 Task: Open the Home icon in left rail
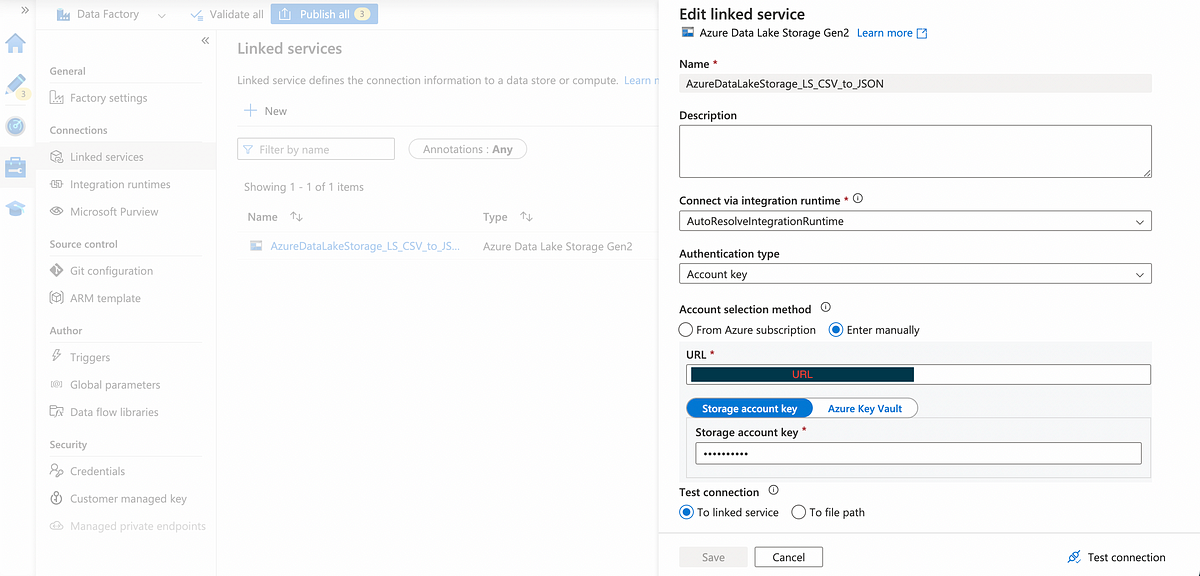coord(16,43)
